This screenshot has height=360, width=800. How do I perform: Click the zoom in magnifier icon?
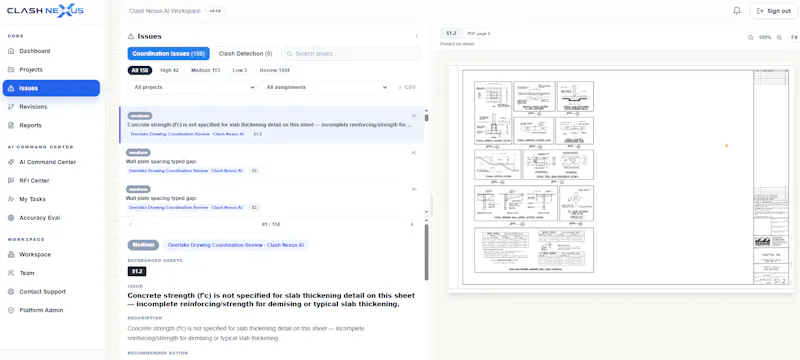(x=779, y=37)
